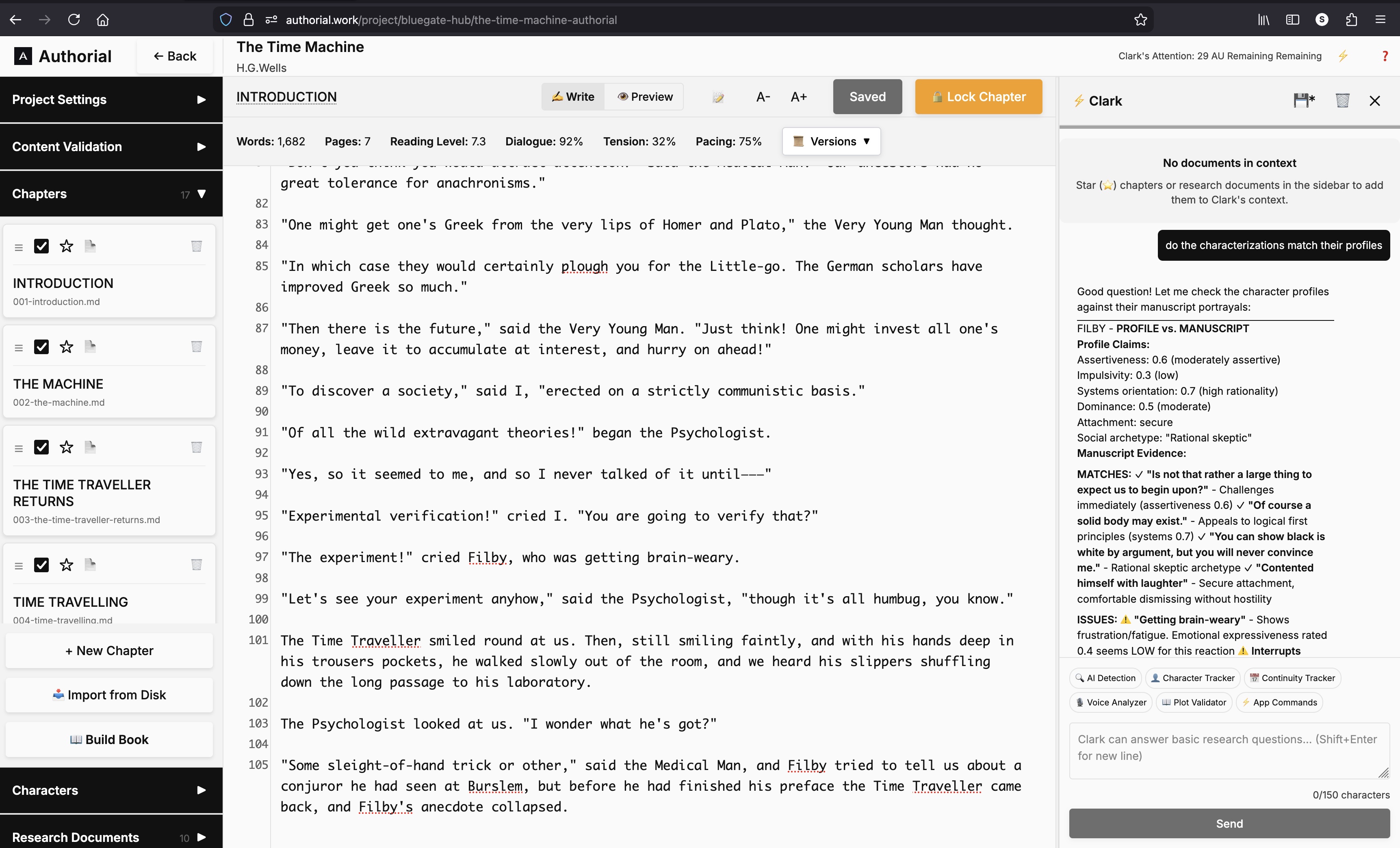Click the Lock Chapter button
Viewport: 1400px width, 848px height.
[978, 97]
